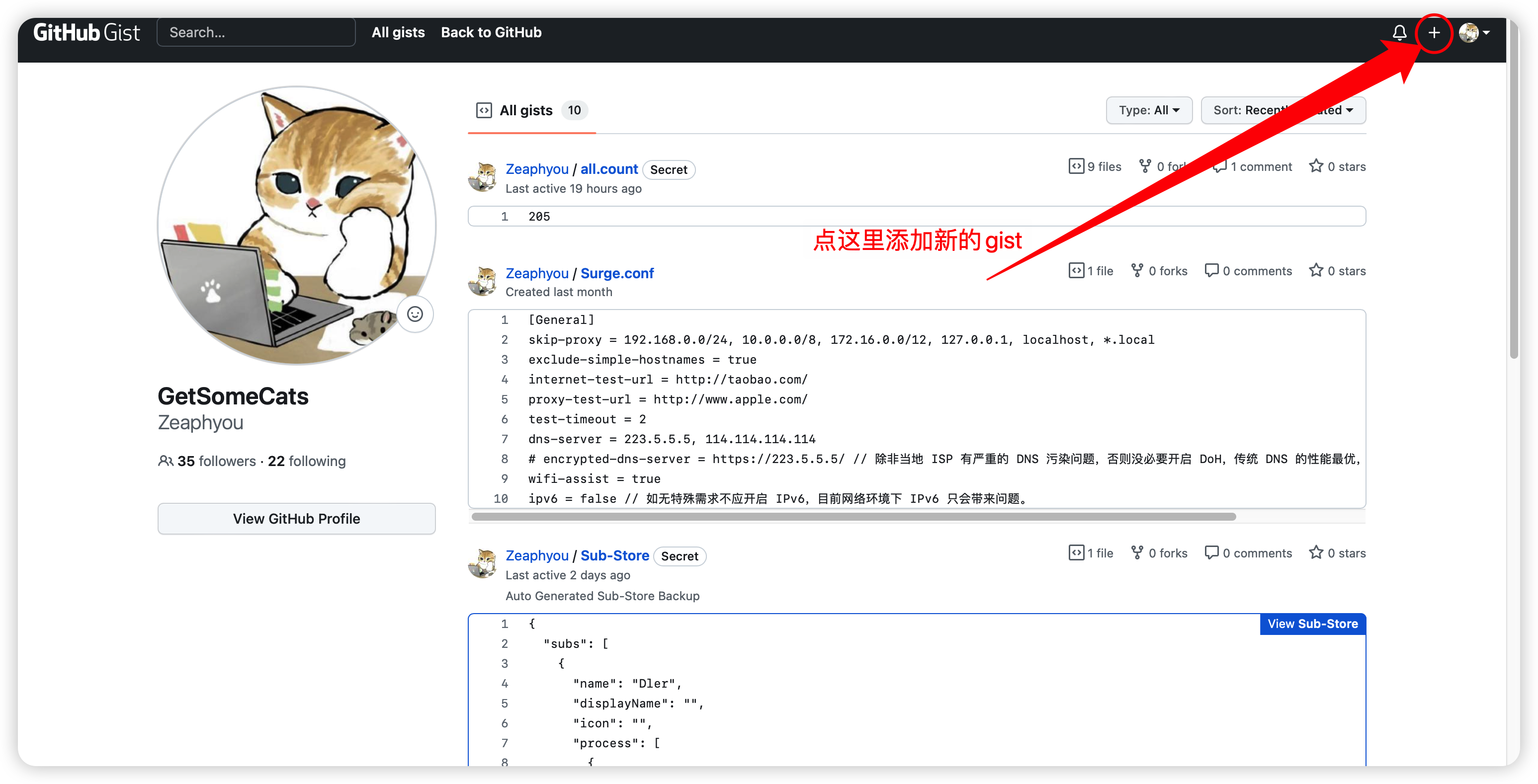1538x784 pixels.
Task: Click the View GitHub Profile button
Action: pos(296,519)
